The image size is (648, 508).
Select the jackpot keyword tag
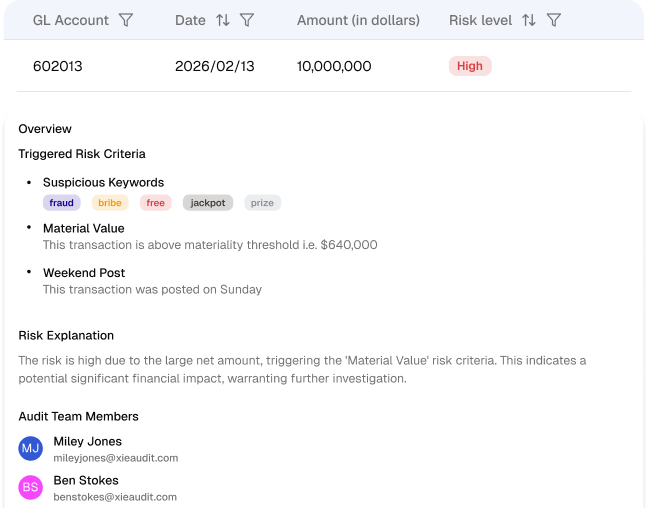[x=208, y=203]
